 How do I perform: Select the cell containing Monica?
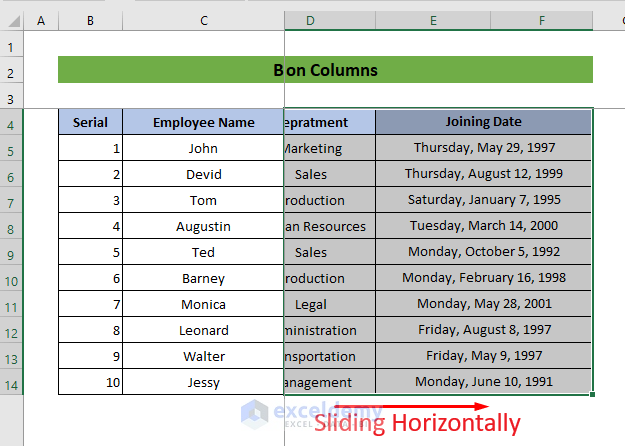click(x=203, y=304)
